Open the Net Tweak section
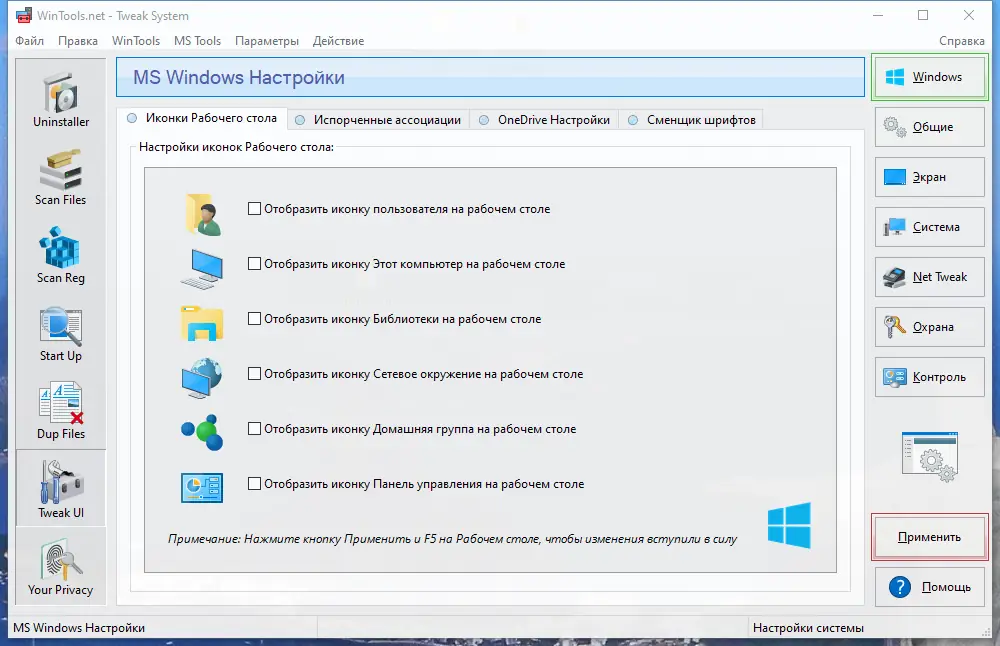 930,277
